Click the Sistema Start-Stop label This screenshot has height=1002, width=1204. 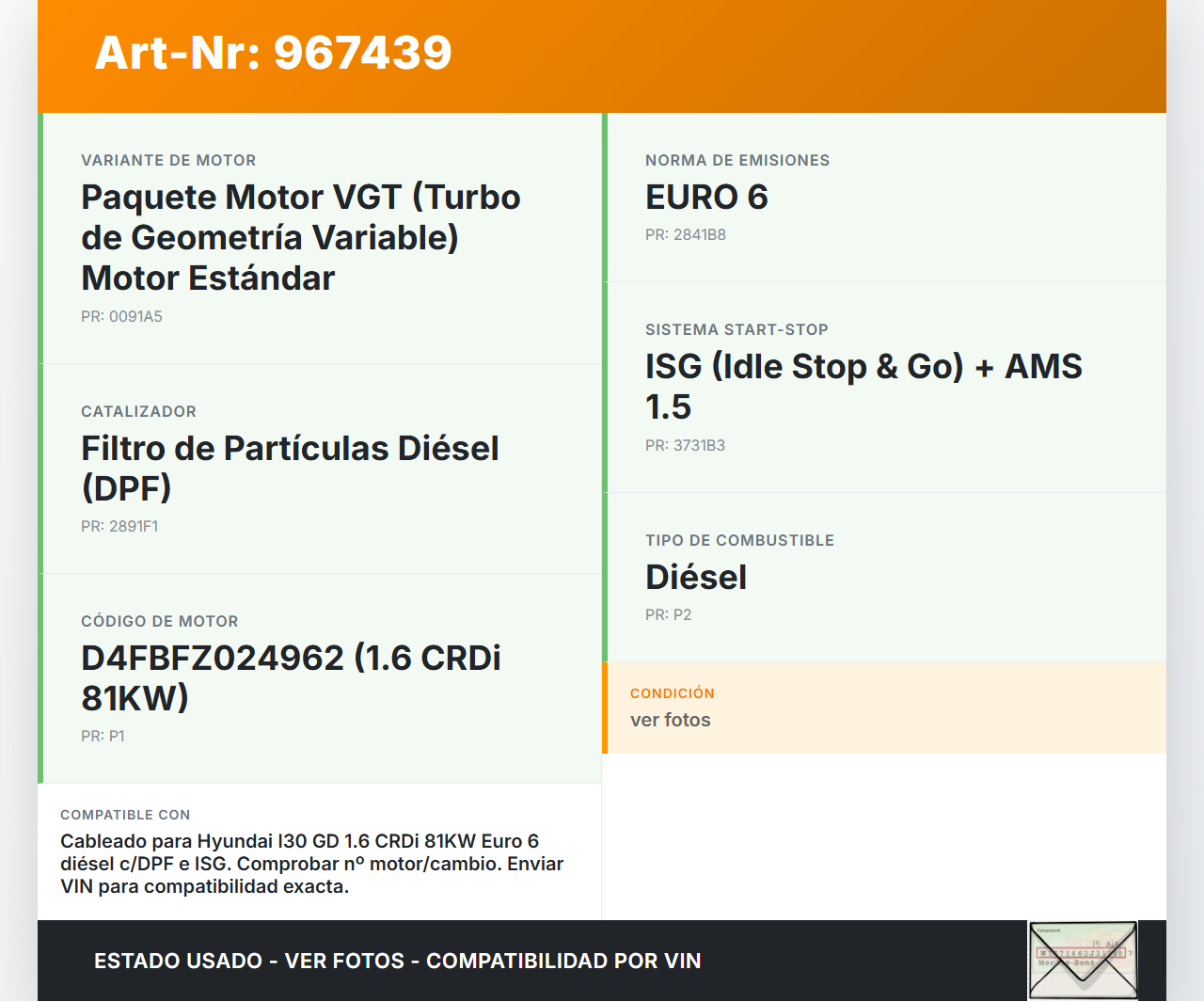(737, 330)
